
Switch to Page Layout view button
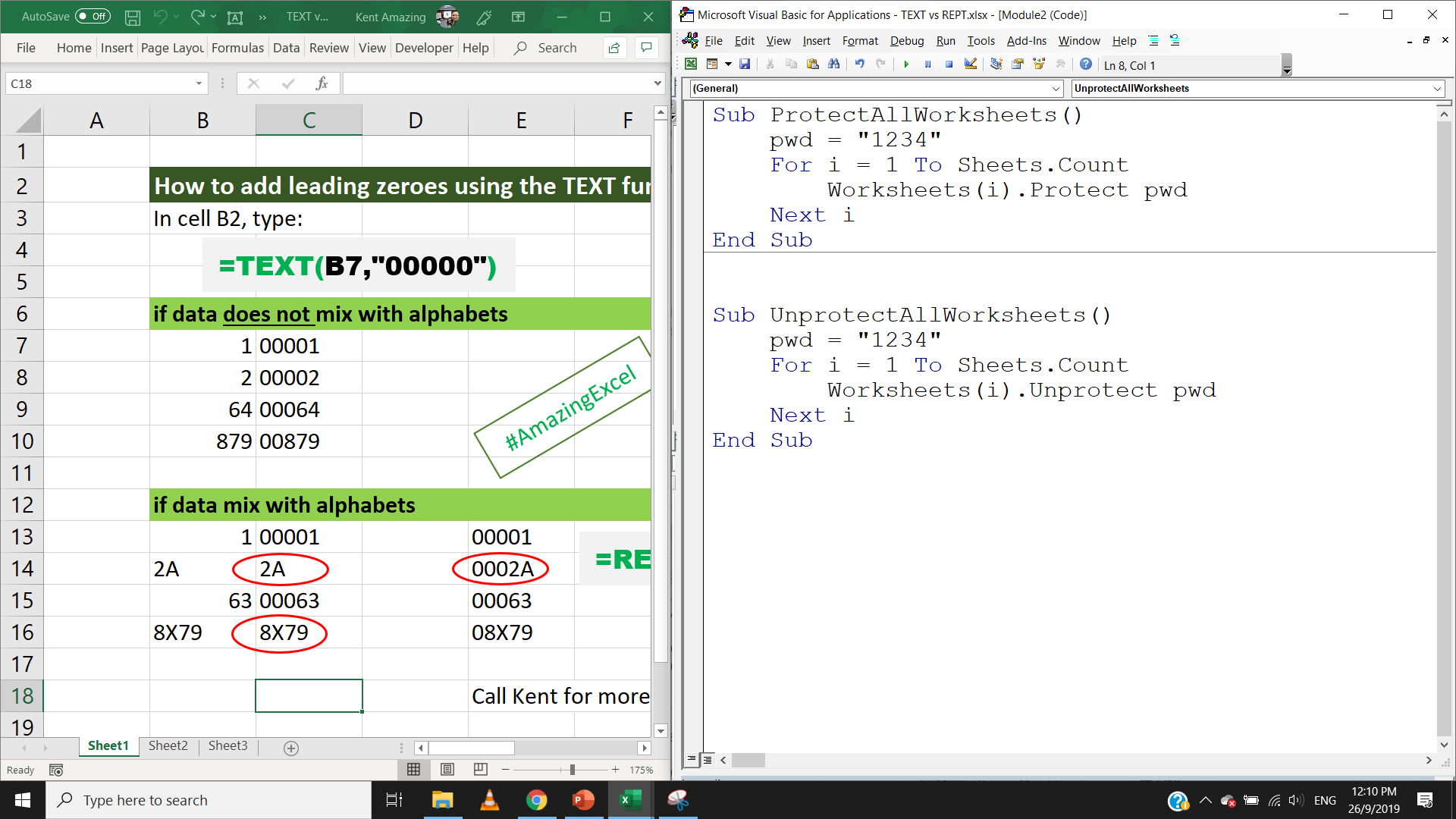(x=447, y=770)
